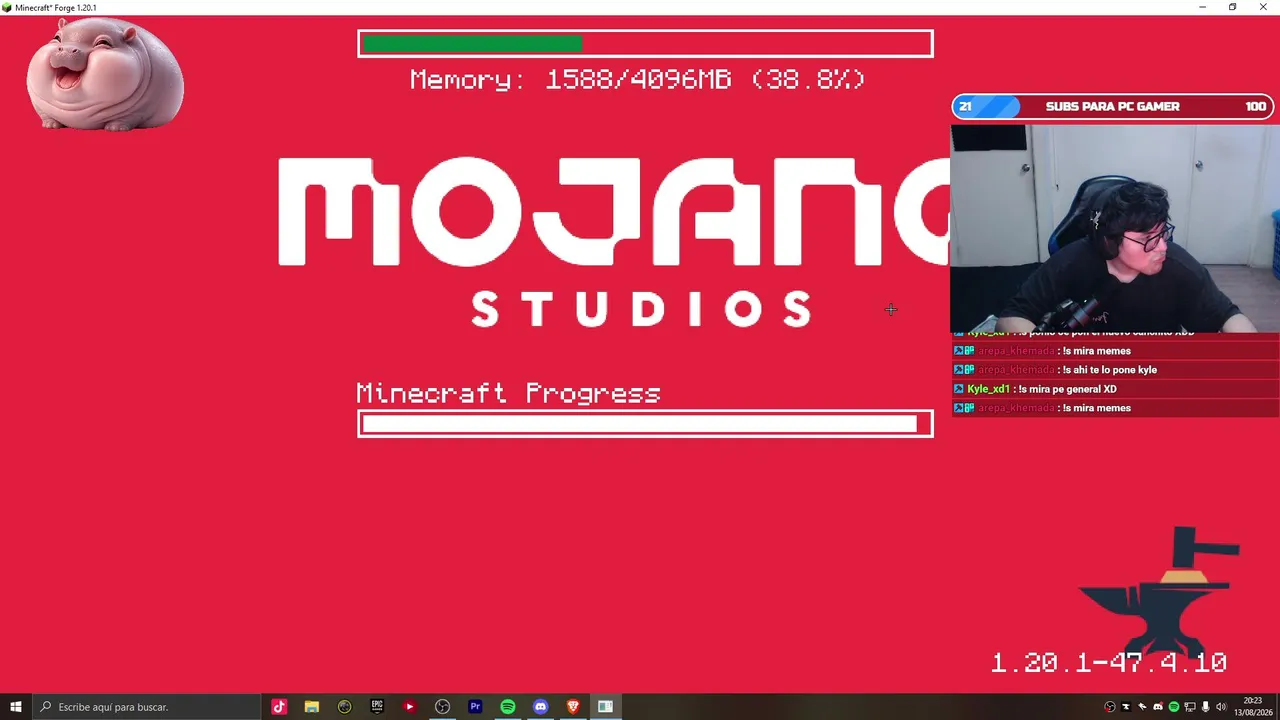Click the OBS icon in the system tray

coord(1110,707)
